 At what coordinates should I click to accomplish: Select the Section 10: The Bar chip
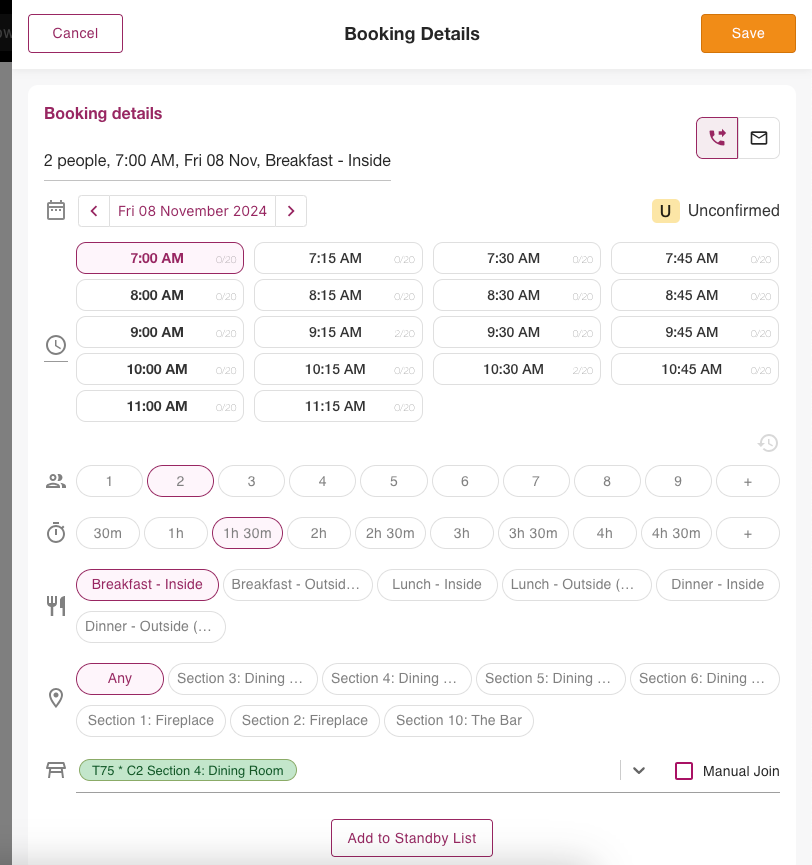tap(458, 720)
